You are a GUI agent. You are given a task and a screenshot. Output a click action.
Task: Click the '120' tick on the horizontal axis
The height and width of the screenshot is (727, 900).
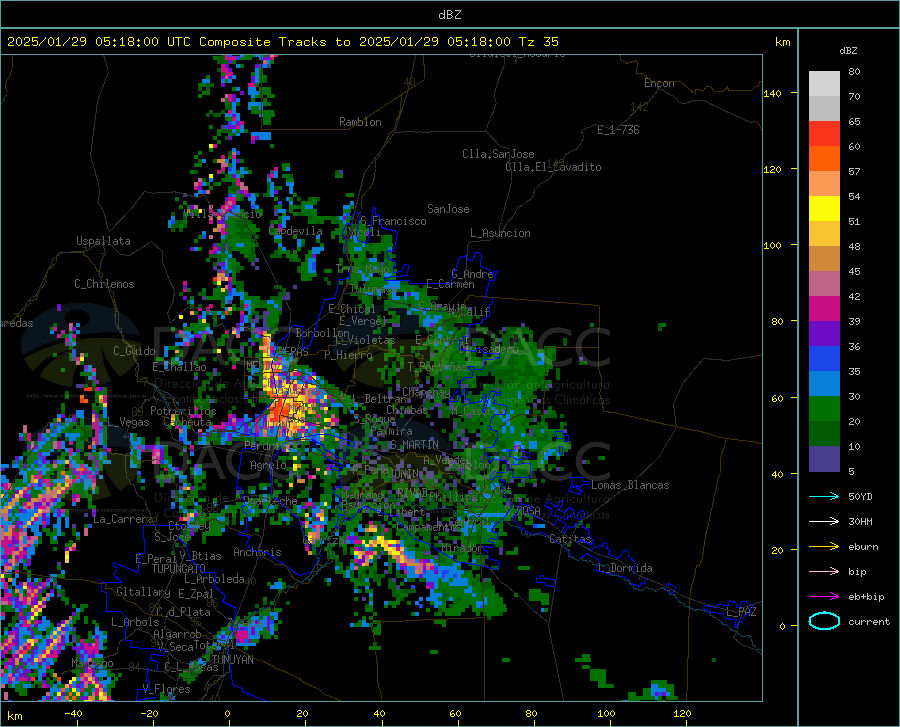(x=682, y=713)
